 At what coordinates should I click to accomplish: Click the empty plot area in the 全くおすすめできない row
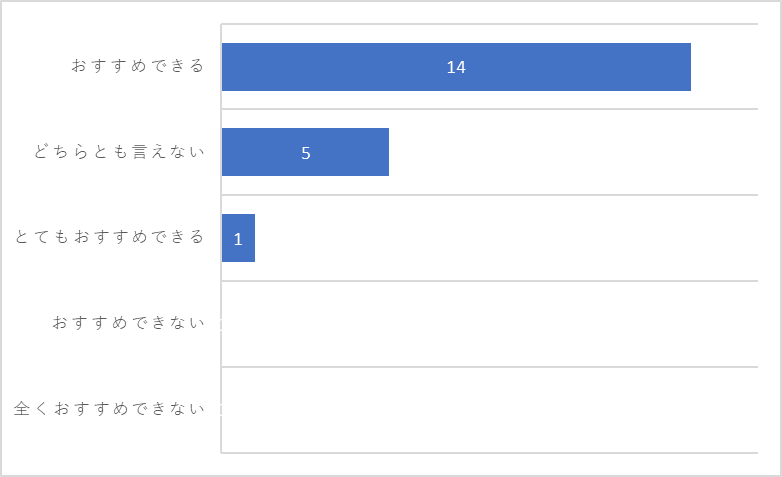tap(490, 410)
